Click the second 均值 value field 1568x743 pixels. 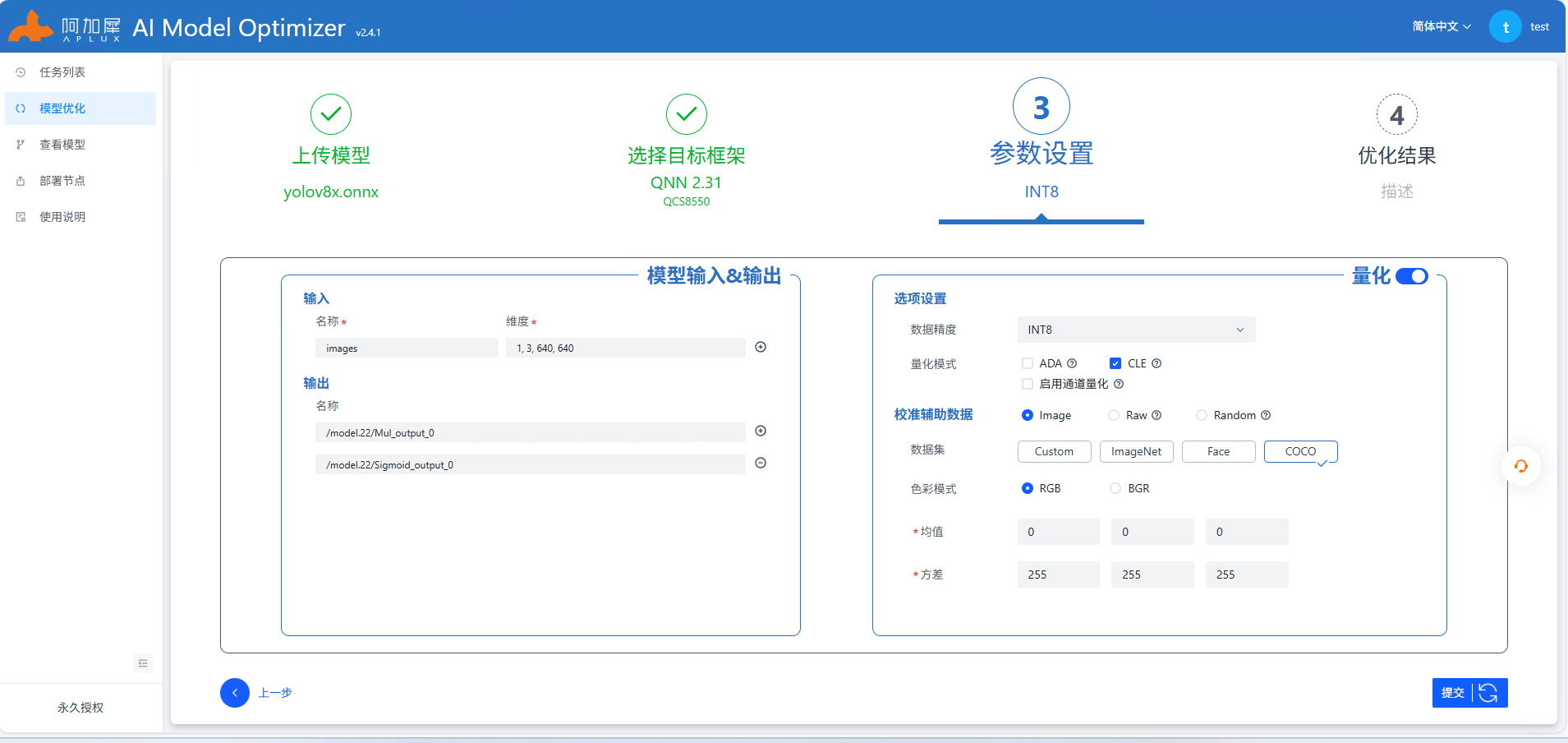[1153, 532]
